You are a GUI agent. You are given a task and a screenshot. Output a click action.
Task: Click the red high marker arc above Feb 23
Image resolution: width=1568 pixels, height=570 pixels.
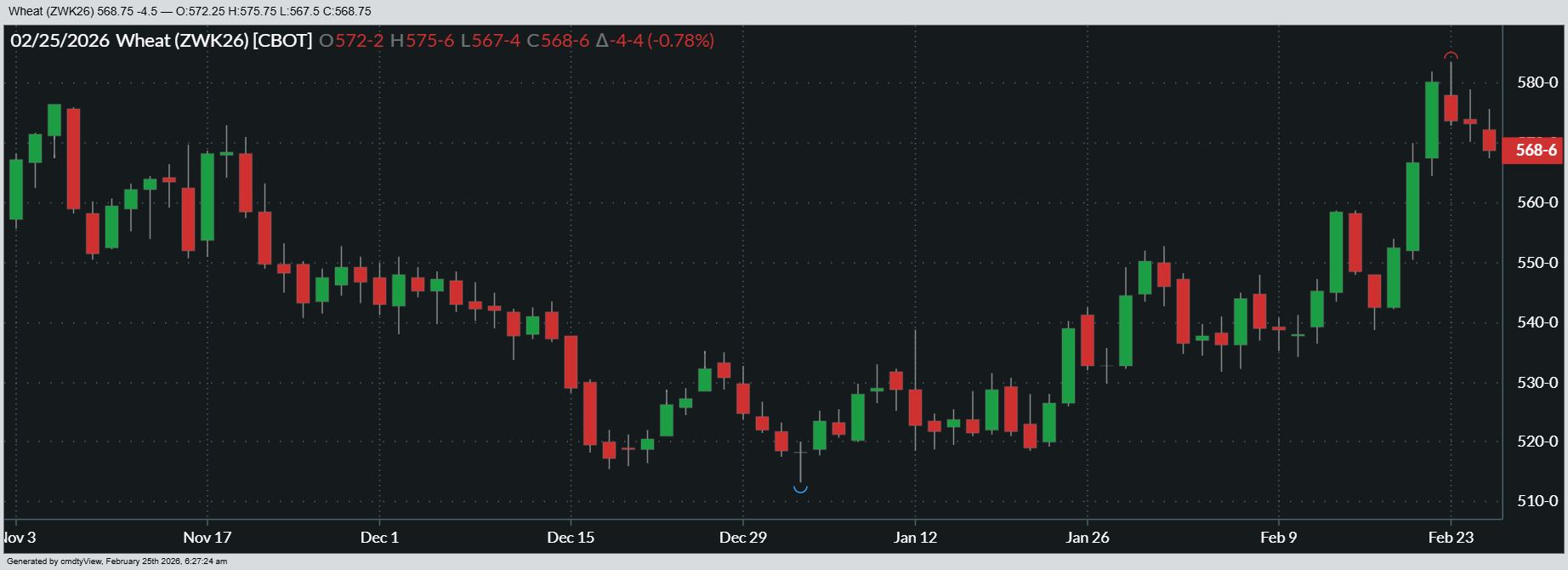[x=1451, y=56]
